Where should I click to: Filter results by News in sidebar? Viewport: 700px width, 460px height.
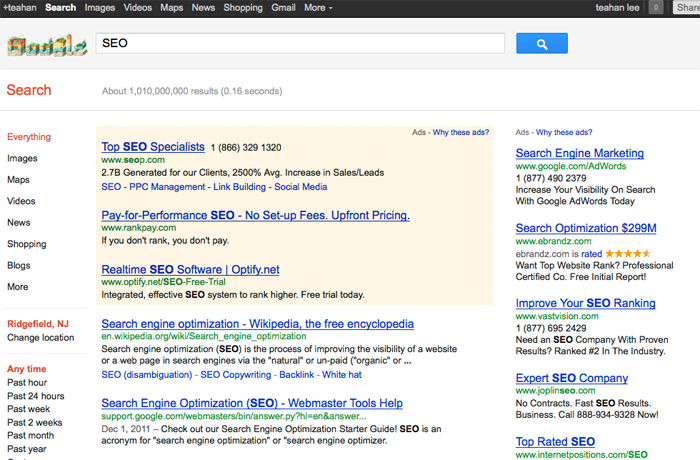coord(19,222)
